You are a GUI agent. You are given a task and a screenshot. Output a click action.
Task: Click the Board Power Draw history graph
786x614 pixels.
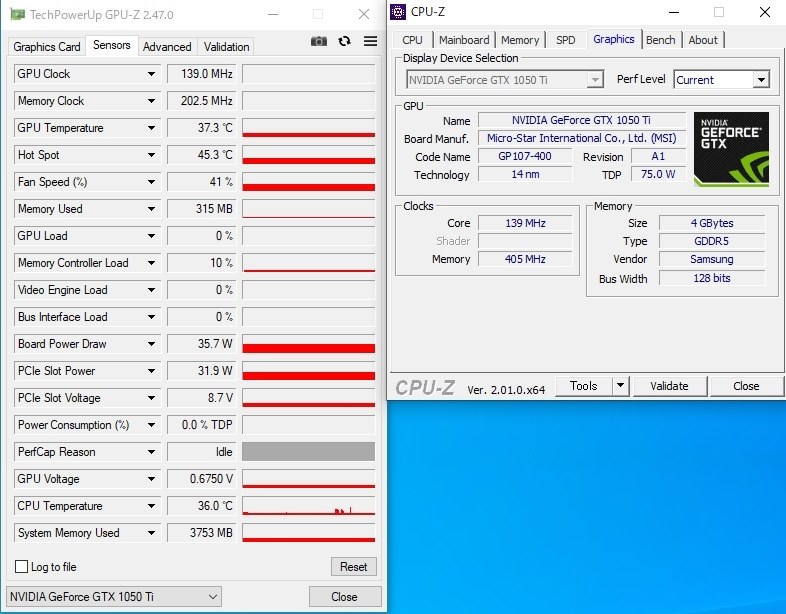coord(308,344)
